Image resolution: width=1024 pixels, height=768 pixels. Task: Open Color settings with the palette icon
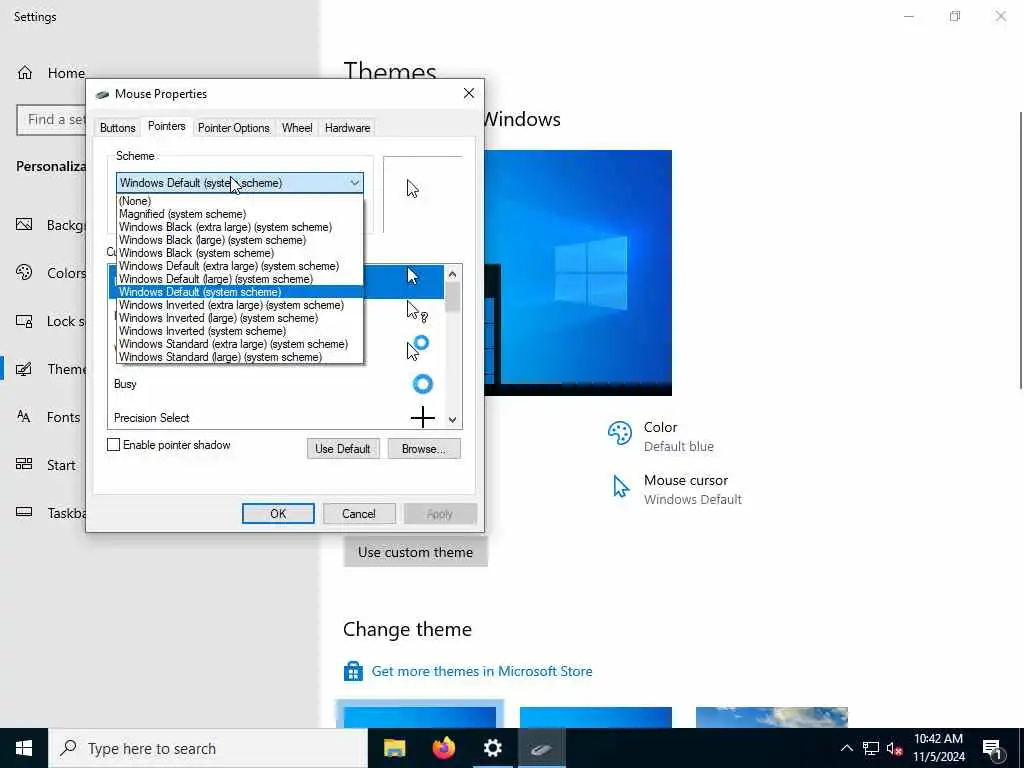[x=619, y=433]
